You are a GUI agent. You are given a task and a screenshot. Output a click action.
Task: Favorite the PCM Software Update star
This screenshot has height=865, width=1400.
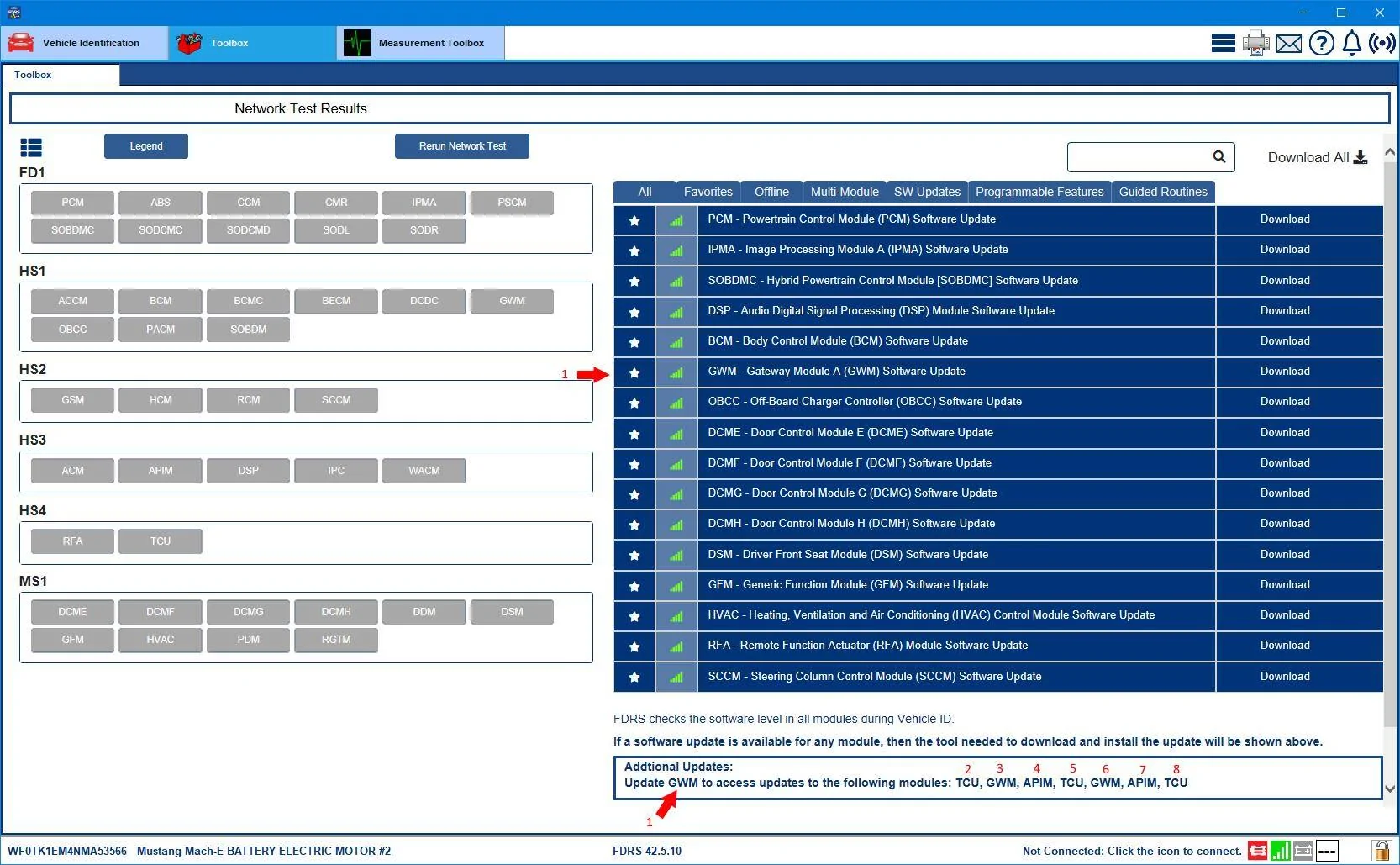click(634, 220)
